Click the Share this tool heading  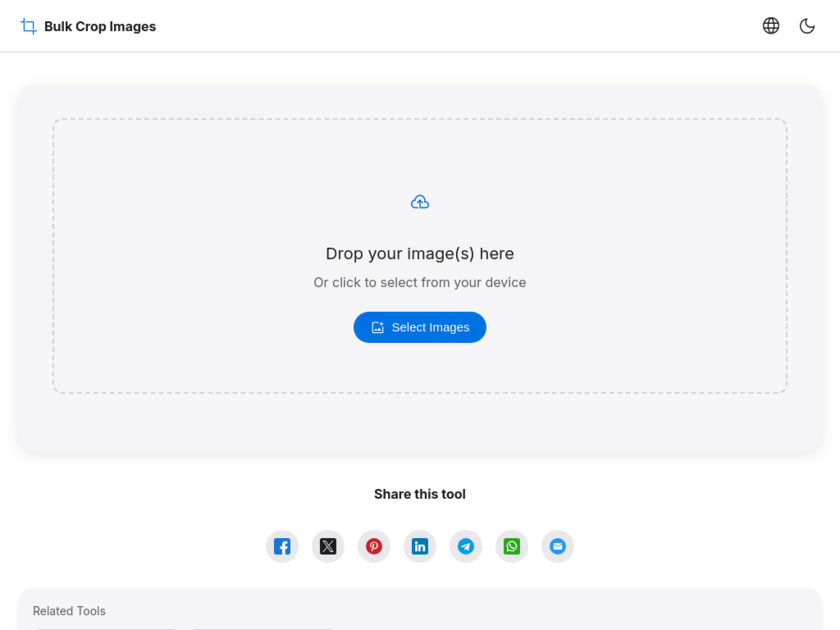[x=420, y=494]
